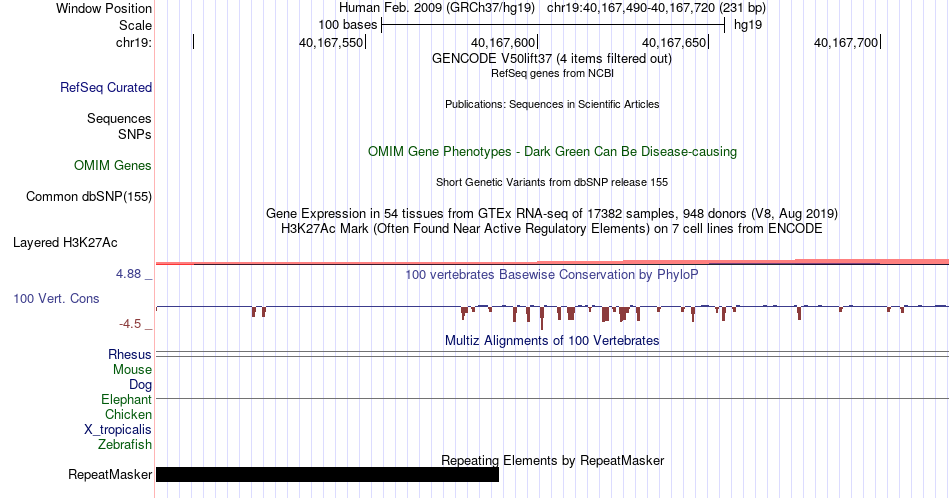
Task: Click the RepeatMasker track label
Action: point(110,474)
